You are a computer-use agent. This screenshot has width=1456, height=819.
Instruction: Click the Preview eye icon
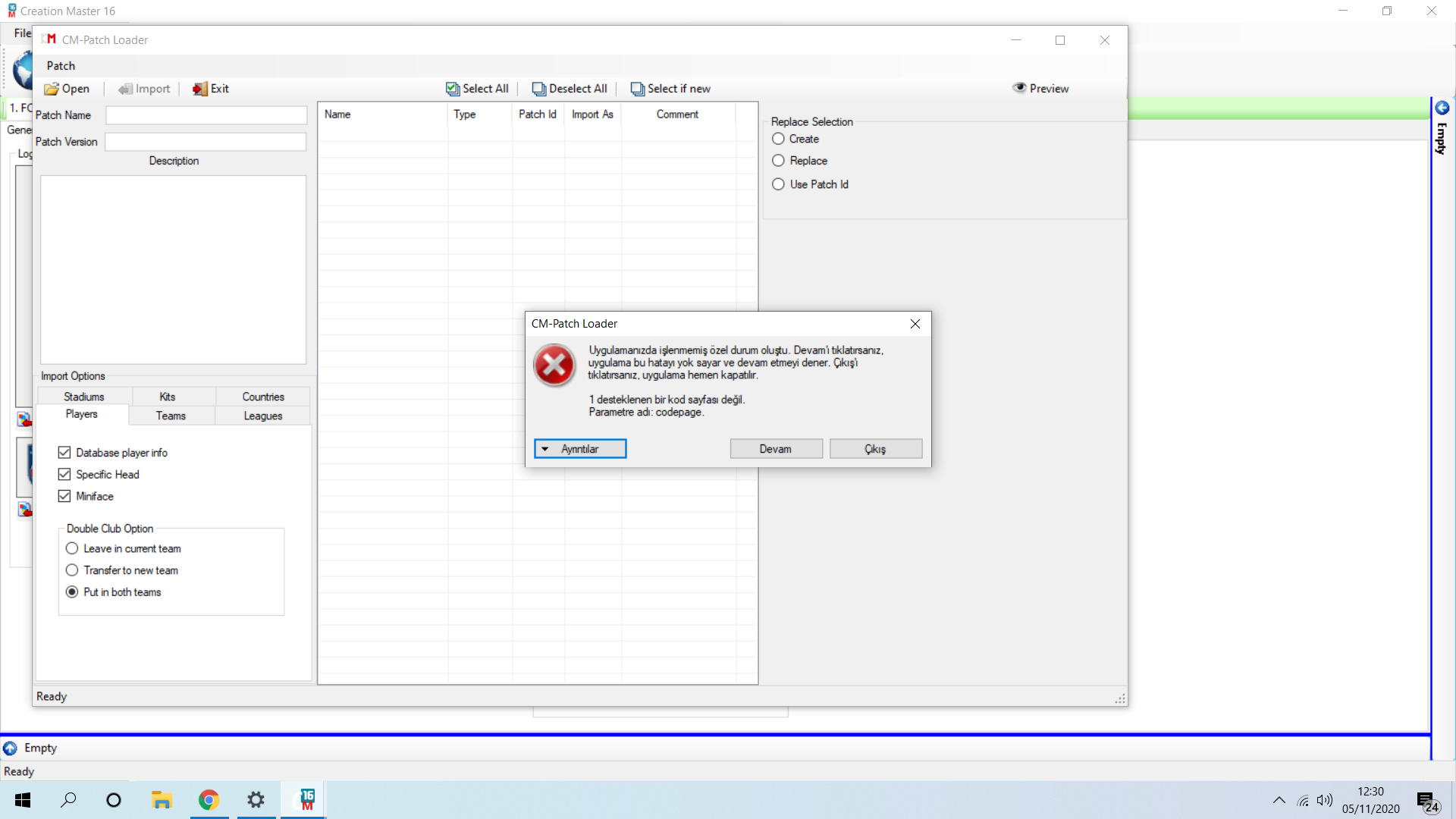[x=1018, y=88]
